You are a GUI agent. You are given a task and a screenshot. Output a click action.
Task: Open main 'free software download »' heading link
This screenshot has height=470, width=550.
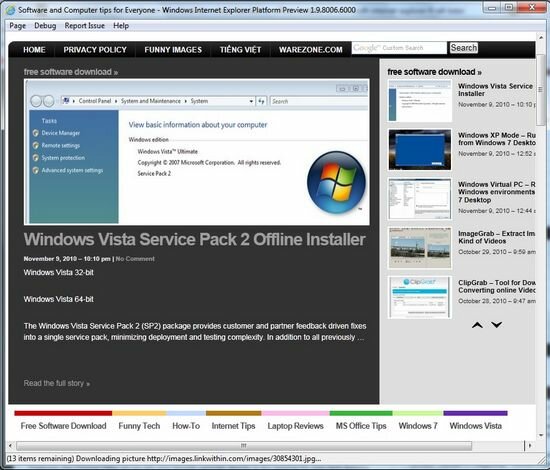click(x=71, y=72)
